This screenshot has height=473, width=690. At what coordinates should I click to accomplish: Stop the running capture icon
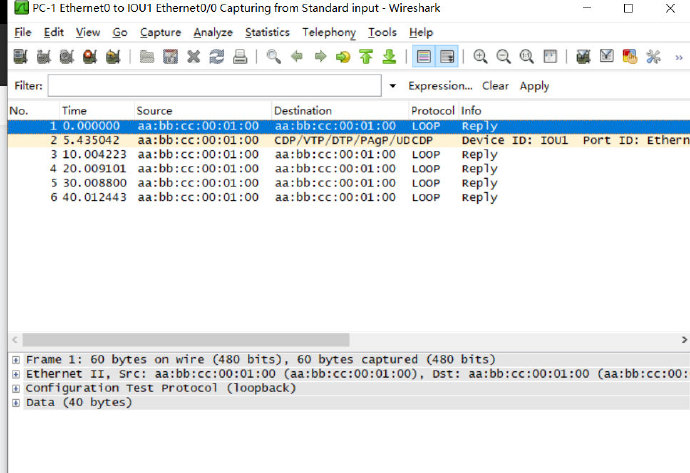pos(90,57)
